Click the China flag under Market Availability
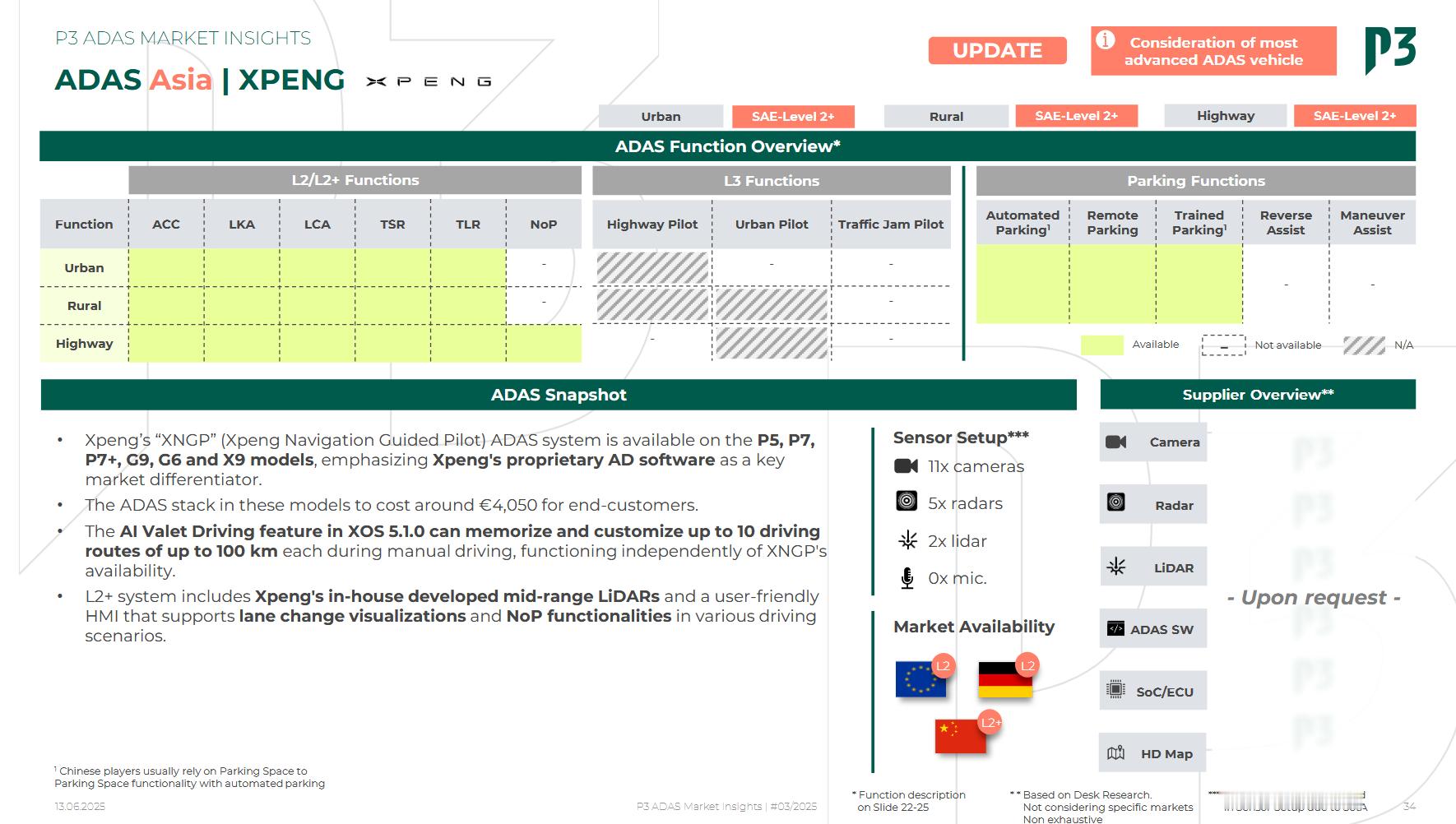 960,736
